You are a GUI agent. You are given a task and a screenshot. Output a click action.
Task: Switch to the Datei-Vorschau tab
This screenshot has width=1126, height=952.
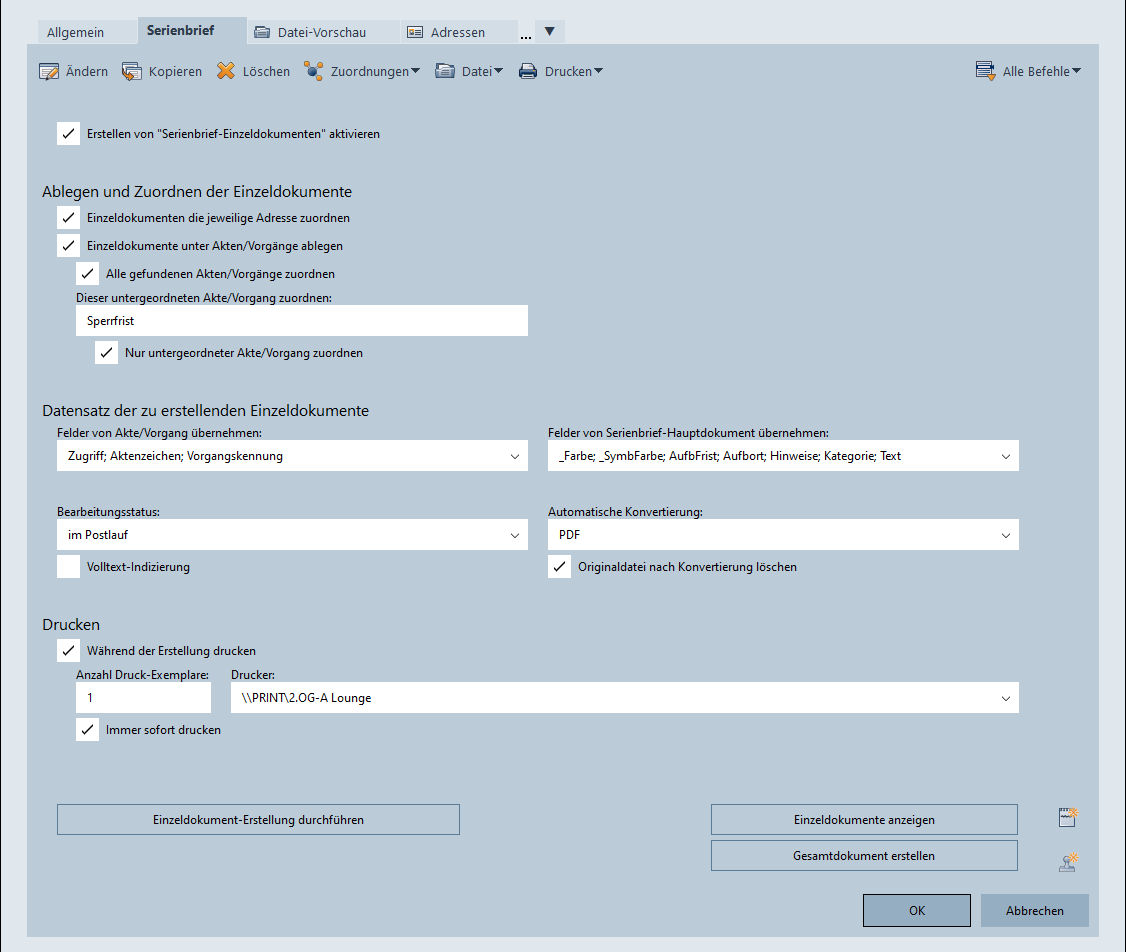[310, 32]
